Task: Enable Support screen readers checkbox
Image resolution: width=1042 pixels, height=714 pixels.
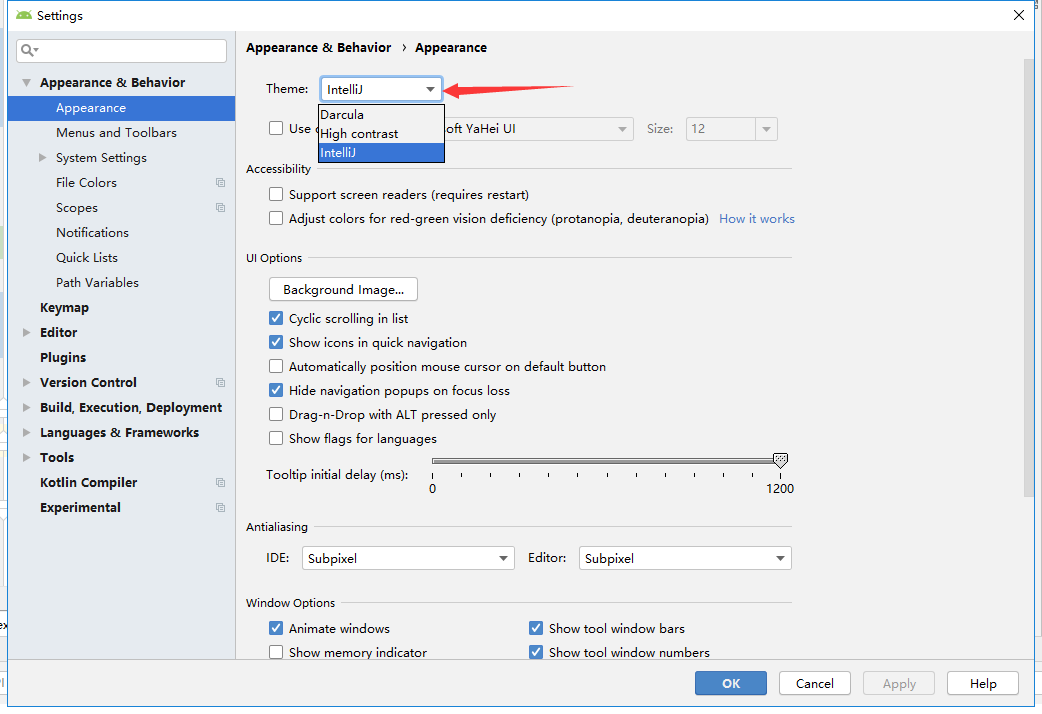Action: pyautogui.click(x=276, y=194)
